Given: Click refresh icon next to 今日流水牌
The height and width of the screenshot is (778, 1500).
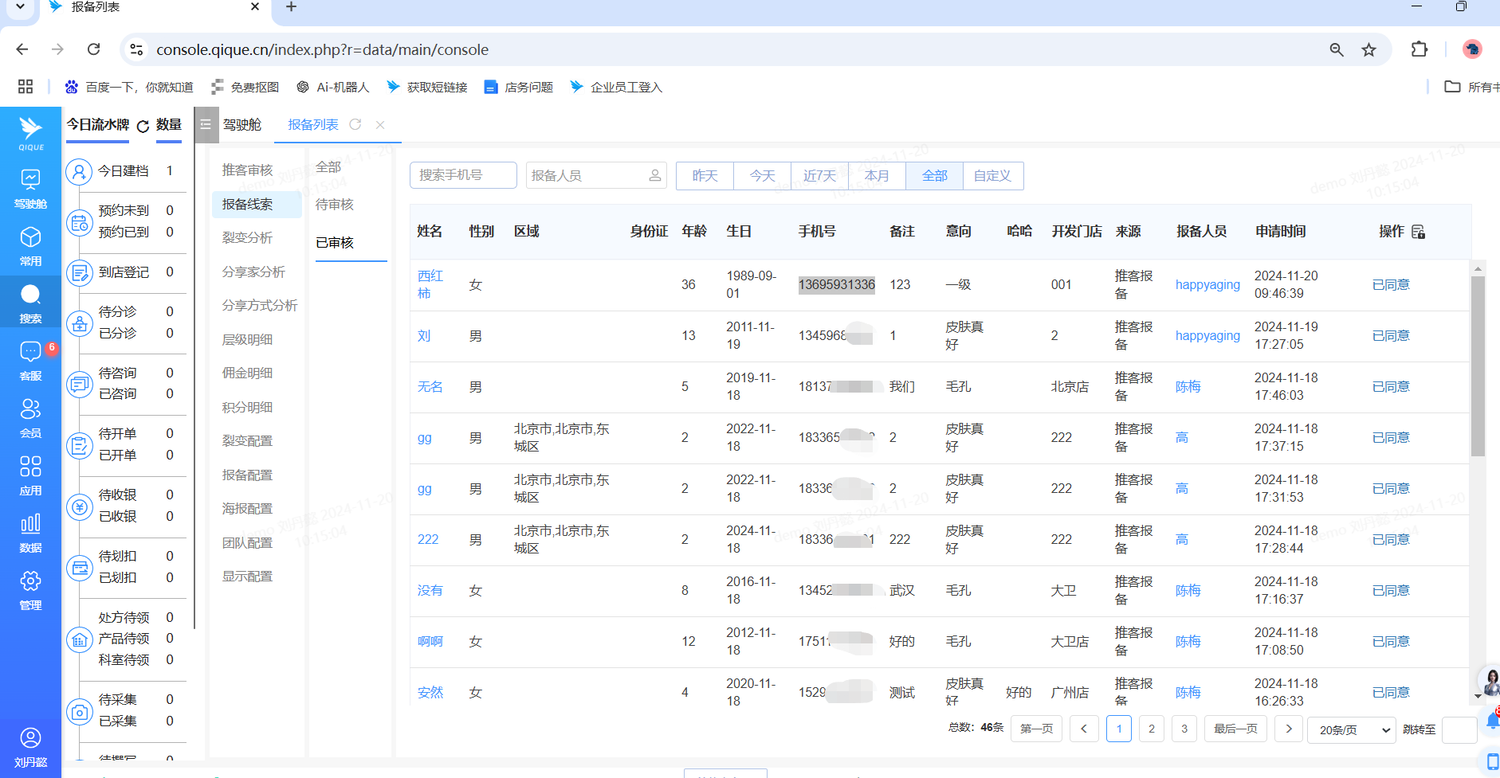Looking at the screenshot, I should pyautogui.click(x=143, y=126).
